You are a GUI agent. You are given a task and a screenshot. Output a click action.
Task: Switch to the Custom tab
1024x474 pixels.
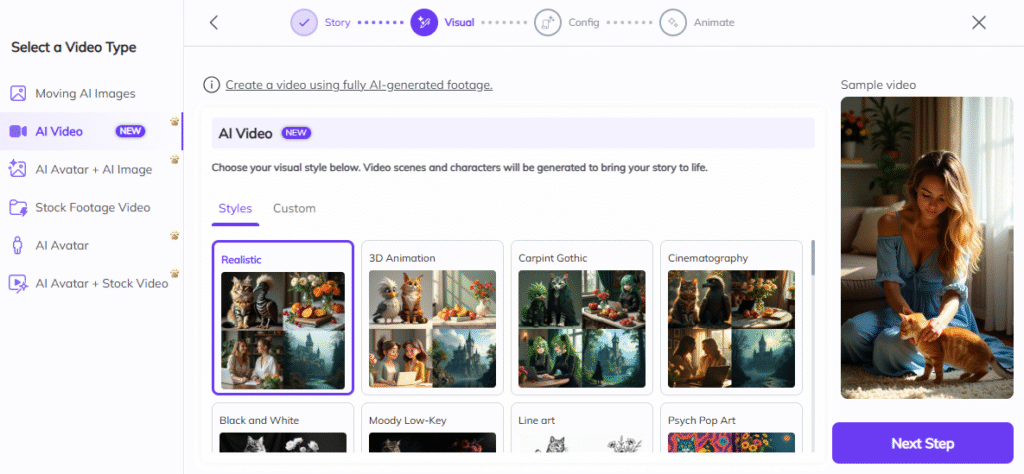click(x=294, y=208)
